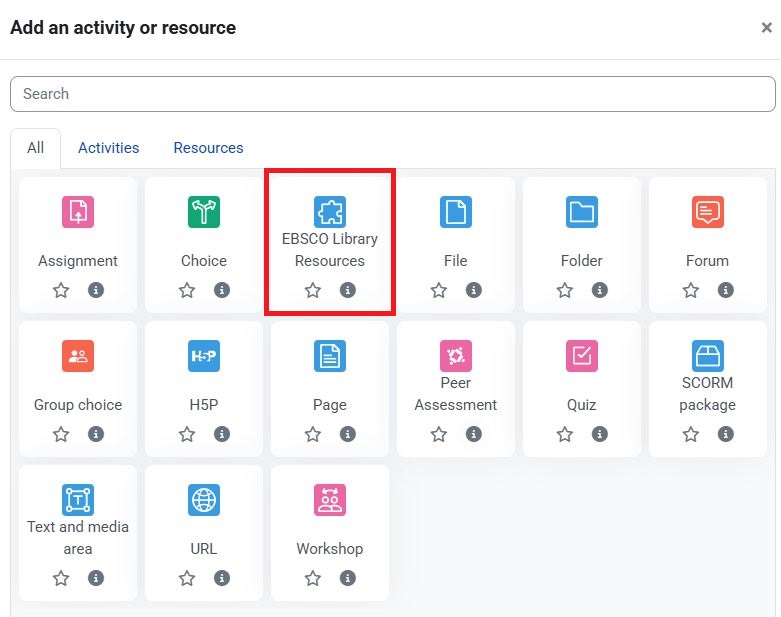Switch to the Activities tab

[x=108, y=148]
